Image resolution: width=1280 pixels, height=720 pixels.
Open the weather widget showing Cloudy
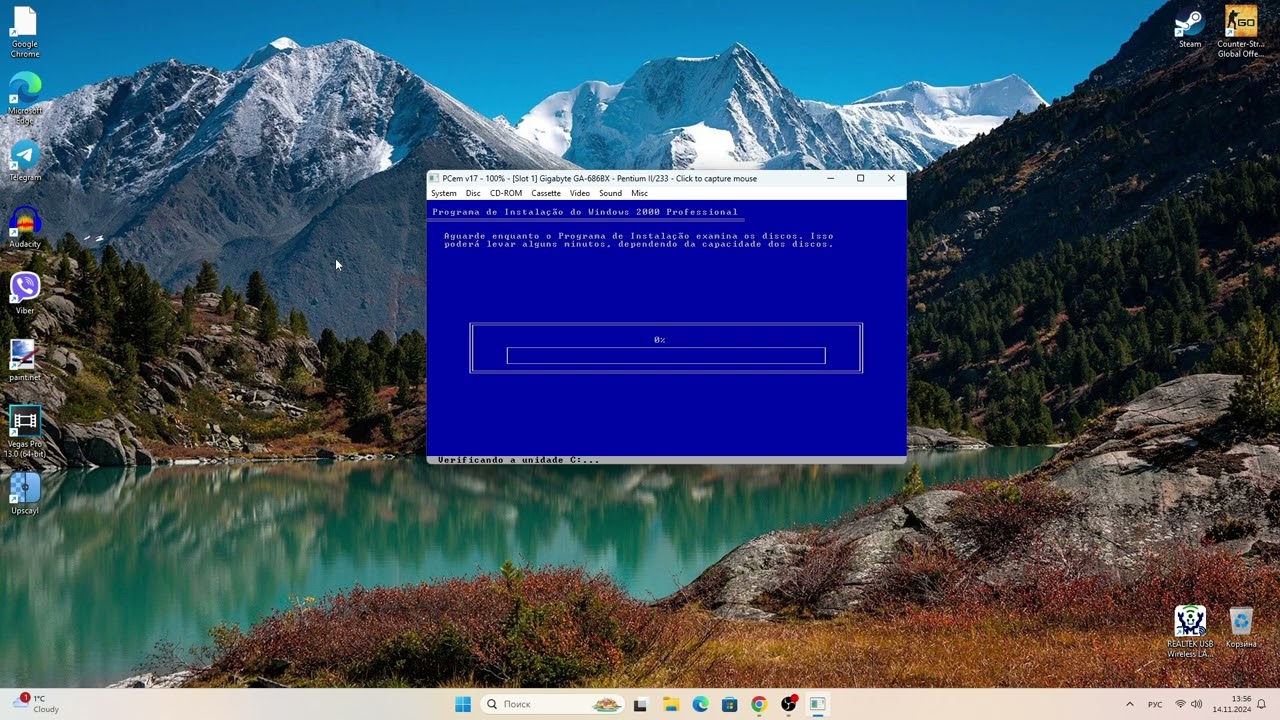click(x=36, y=704)
